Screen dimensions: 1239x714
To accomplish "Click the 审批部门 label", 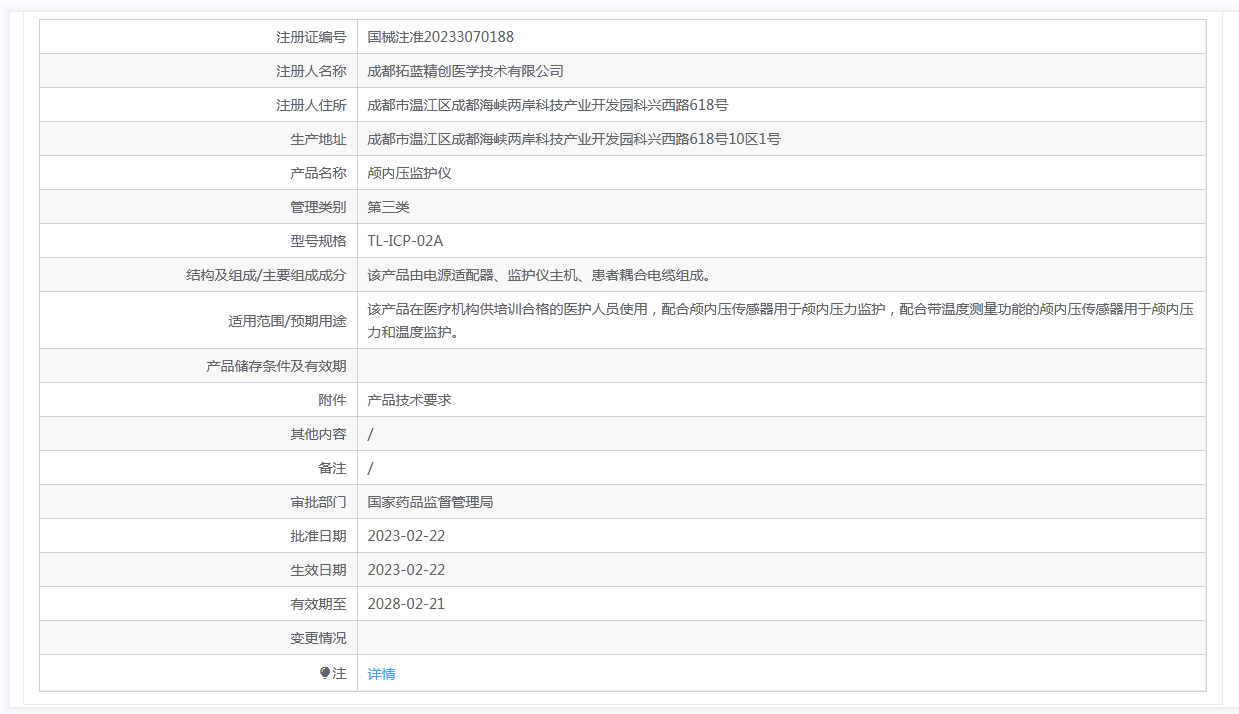I will (318, 502).
